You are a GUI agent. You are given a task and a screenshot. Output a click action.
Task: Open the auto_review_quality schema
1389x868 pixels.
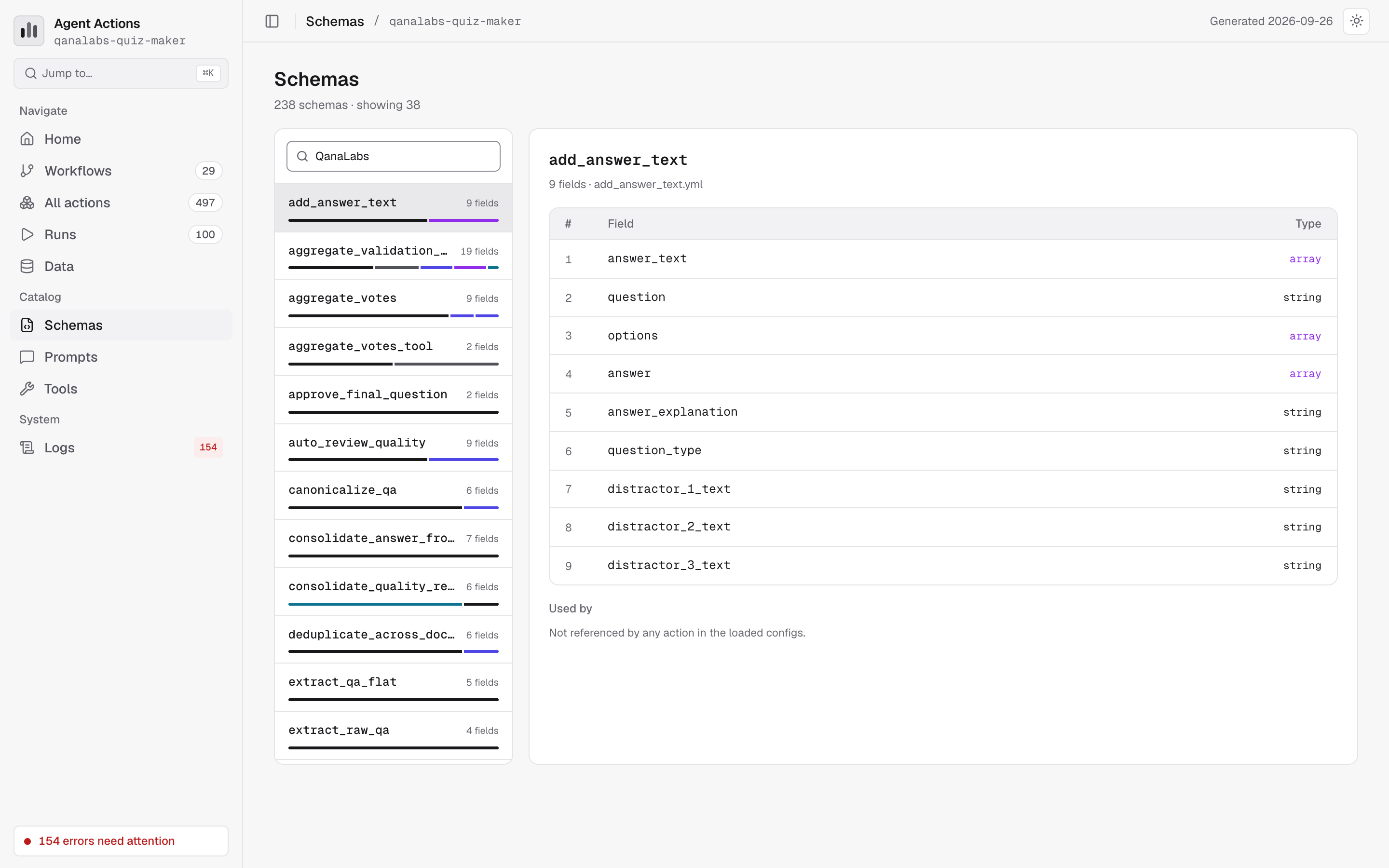point(393,448)
